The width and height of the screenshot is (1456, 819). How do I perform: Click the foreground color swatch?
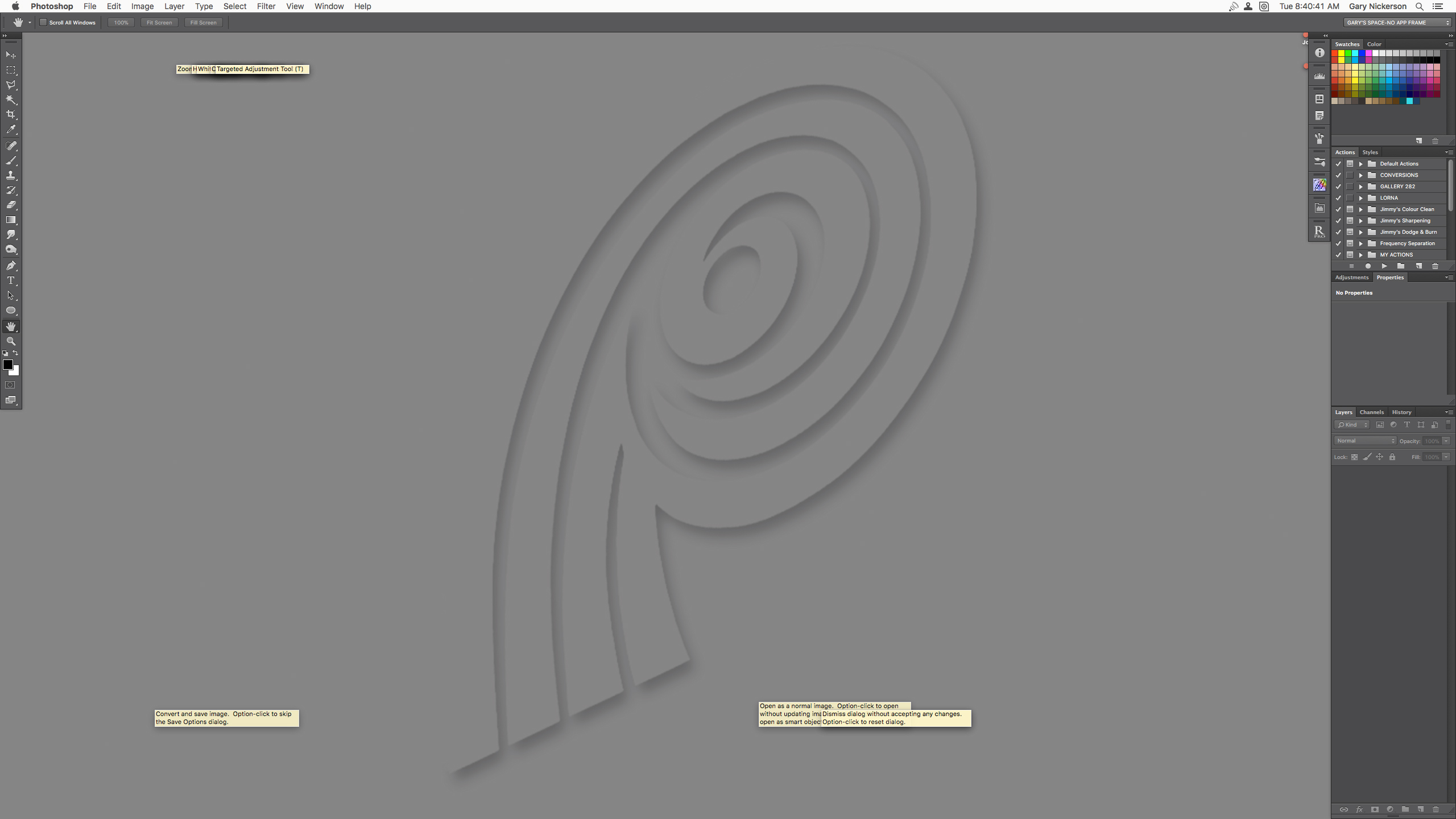(x=7, y=365)
